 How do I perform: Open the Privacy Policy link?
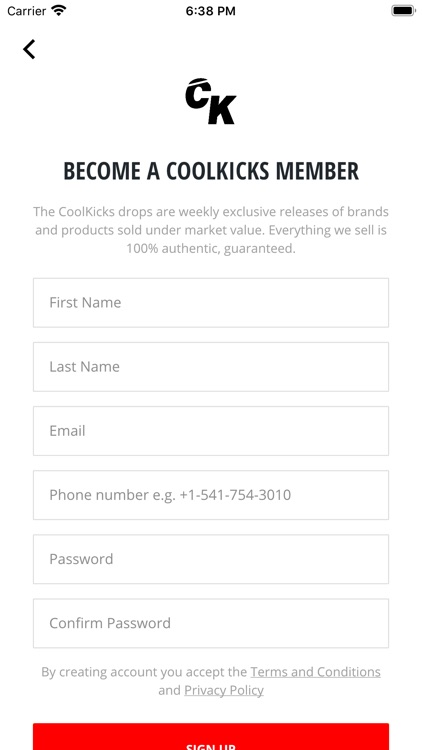tap(224, 690)
